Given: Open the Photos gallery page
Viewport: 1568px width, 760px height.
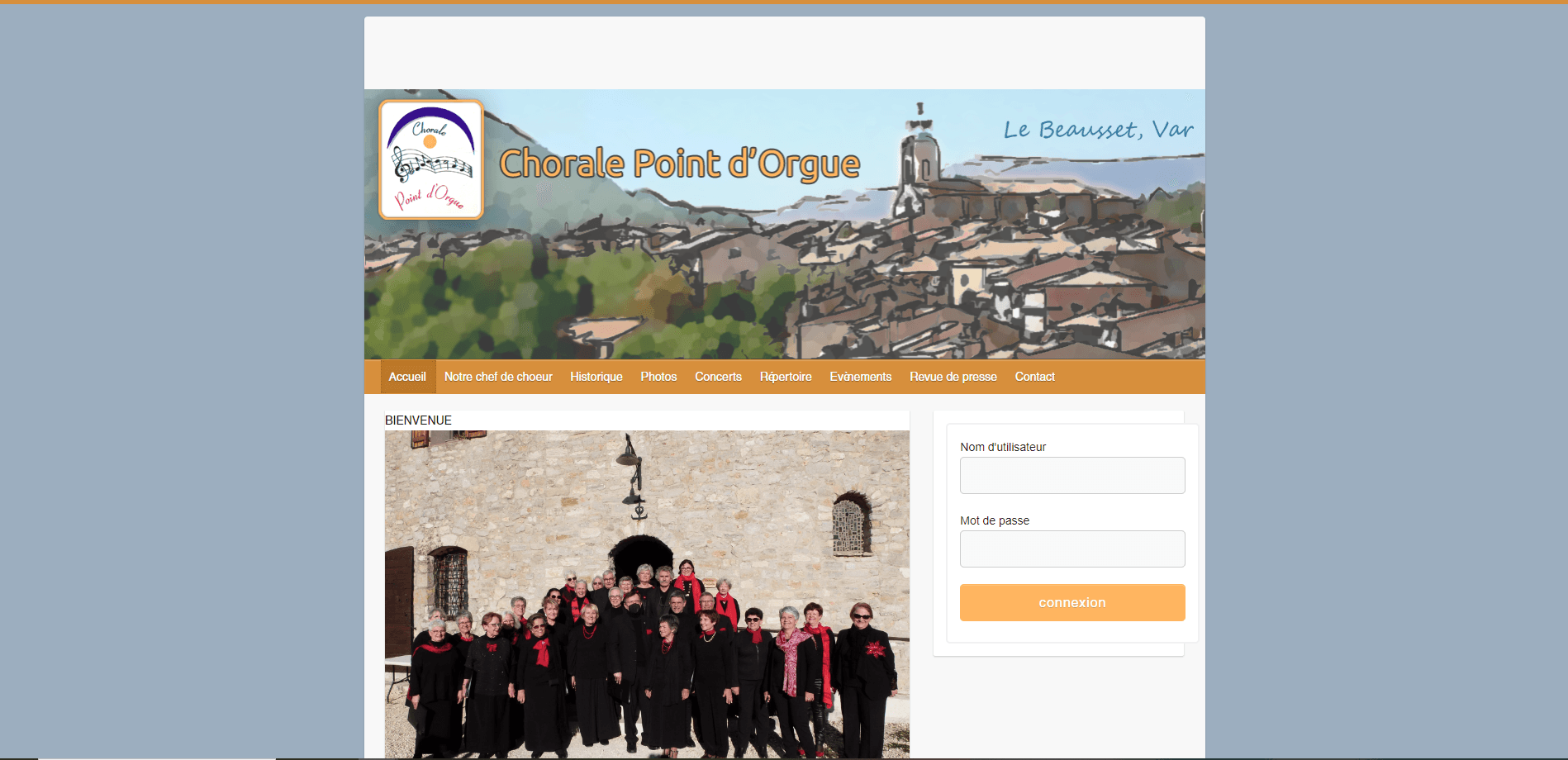Looking at the screenshot, I should (658, 377).
